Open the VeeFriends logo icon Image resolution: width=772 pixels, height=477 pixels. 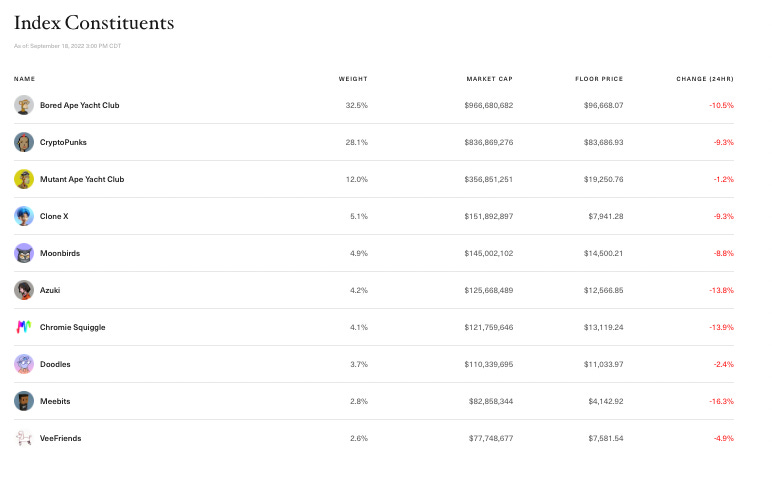coord(24,438)
